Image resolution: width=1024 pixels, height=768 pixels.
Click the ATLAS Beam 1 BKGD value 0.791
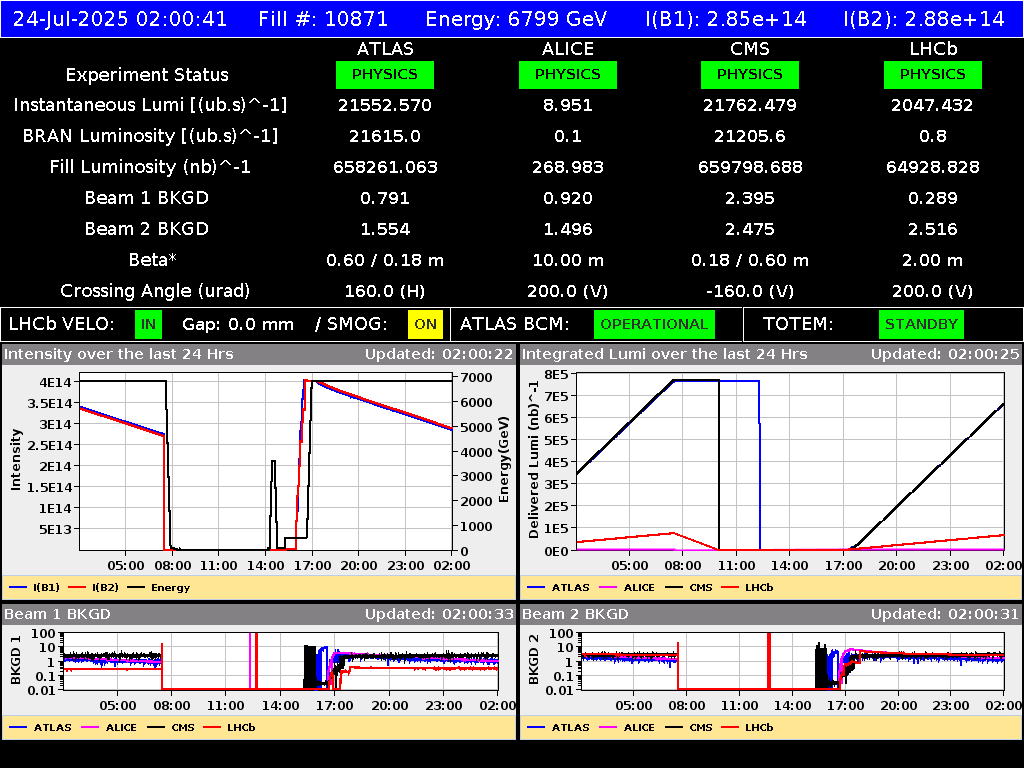click(x=385, y=198)
